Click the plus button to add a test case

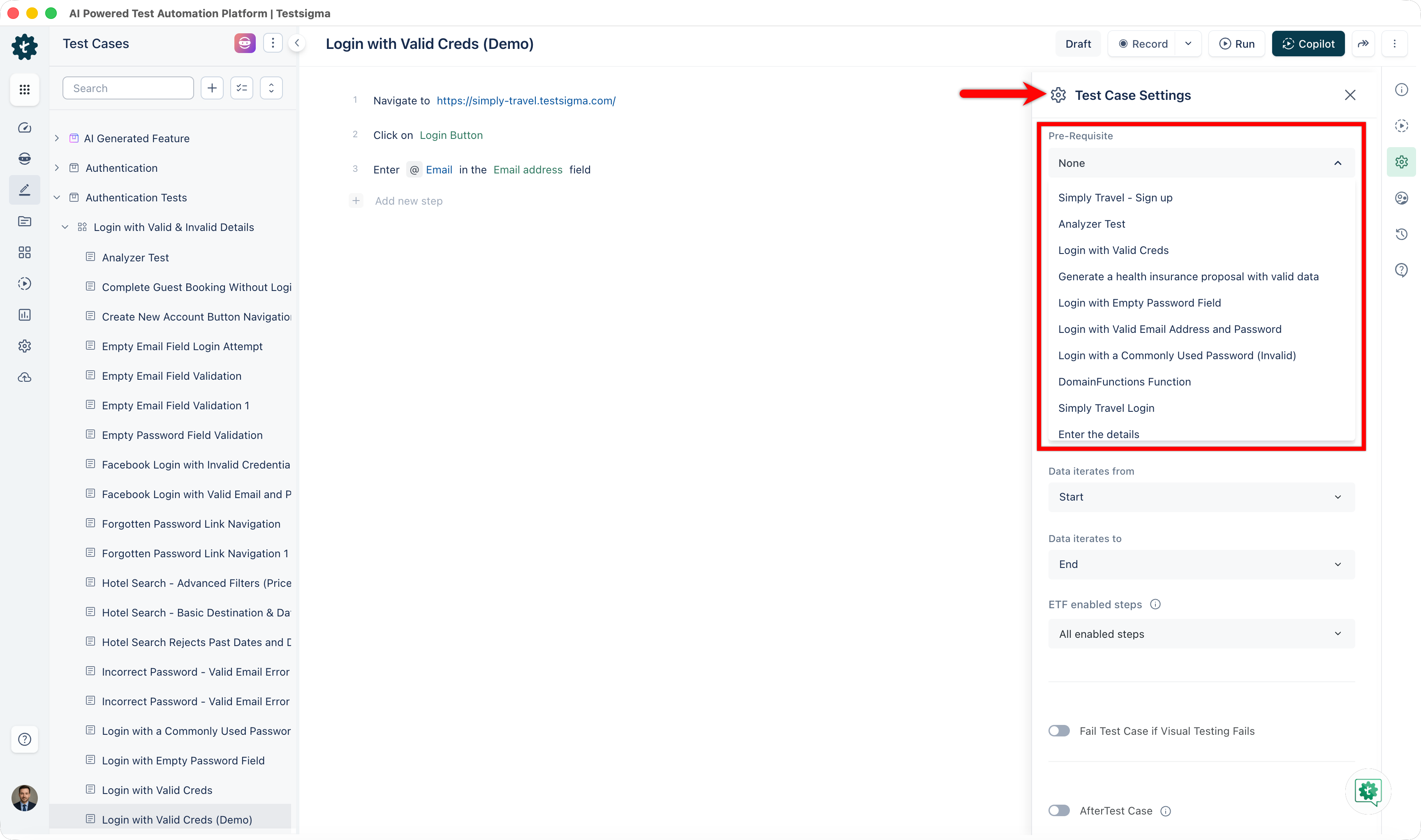(213, 88)
